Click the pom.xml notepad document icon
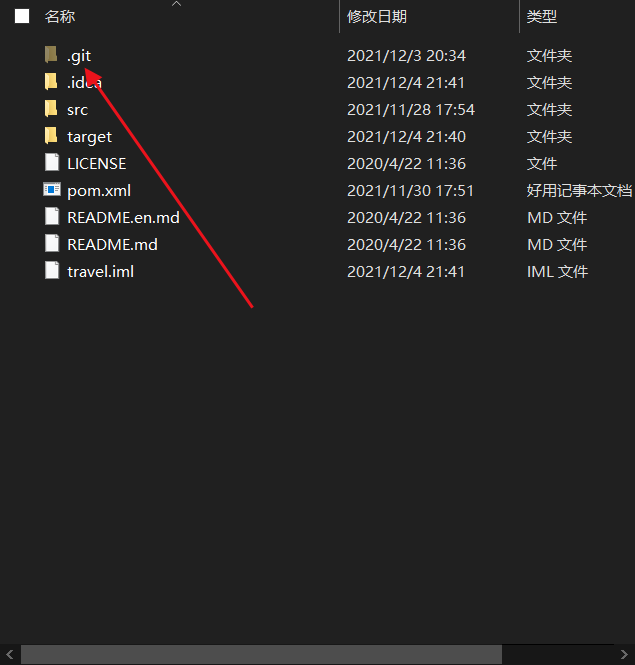Image resolution: width=635 pixels, height=665 pixels. (x=52, y=190)
